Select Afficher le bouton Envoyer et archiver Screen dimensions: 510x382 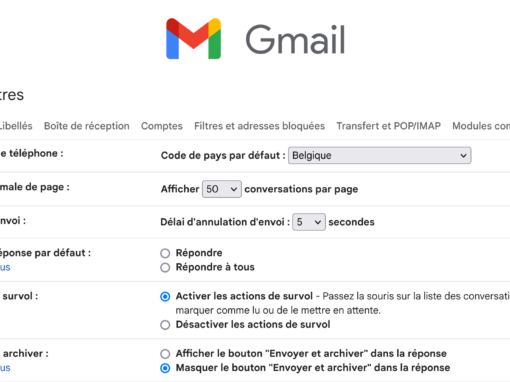click(x=165, y=354)
